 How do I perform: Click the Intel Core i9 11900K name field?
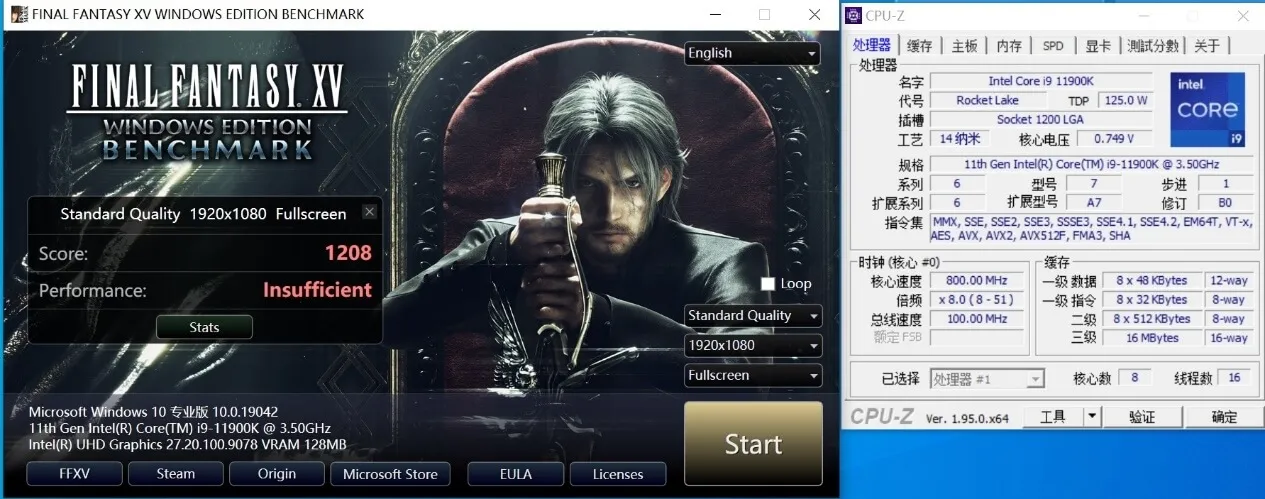point(1042,81)
